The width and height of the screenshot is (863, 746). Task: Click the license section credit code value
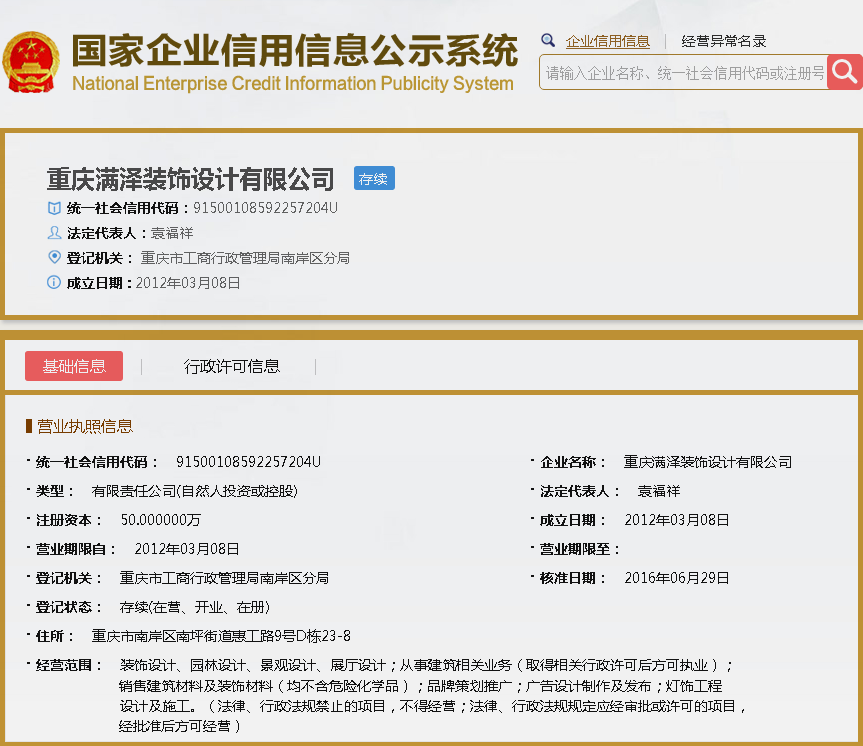point(248,462)
